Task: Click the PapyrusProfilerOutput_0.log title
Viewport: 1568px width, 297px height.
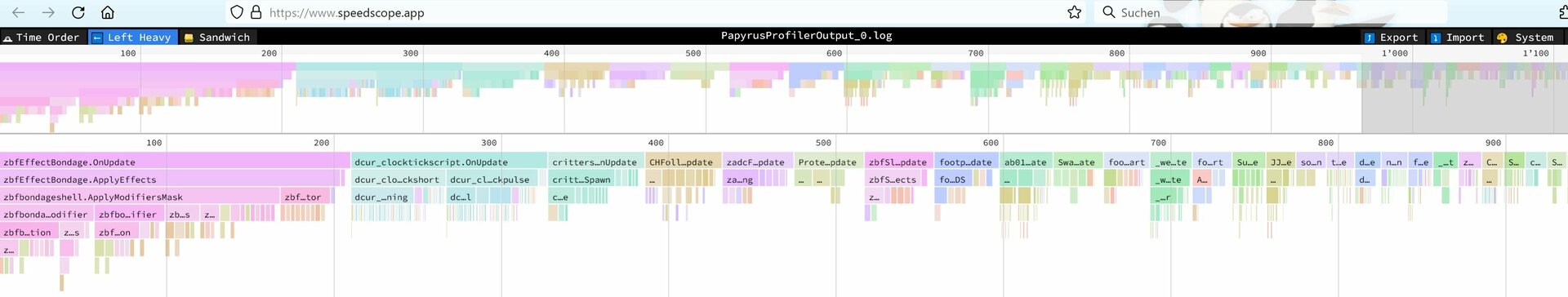Action: [806, 36]
